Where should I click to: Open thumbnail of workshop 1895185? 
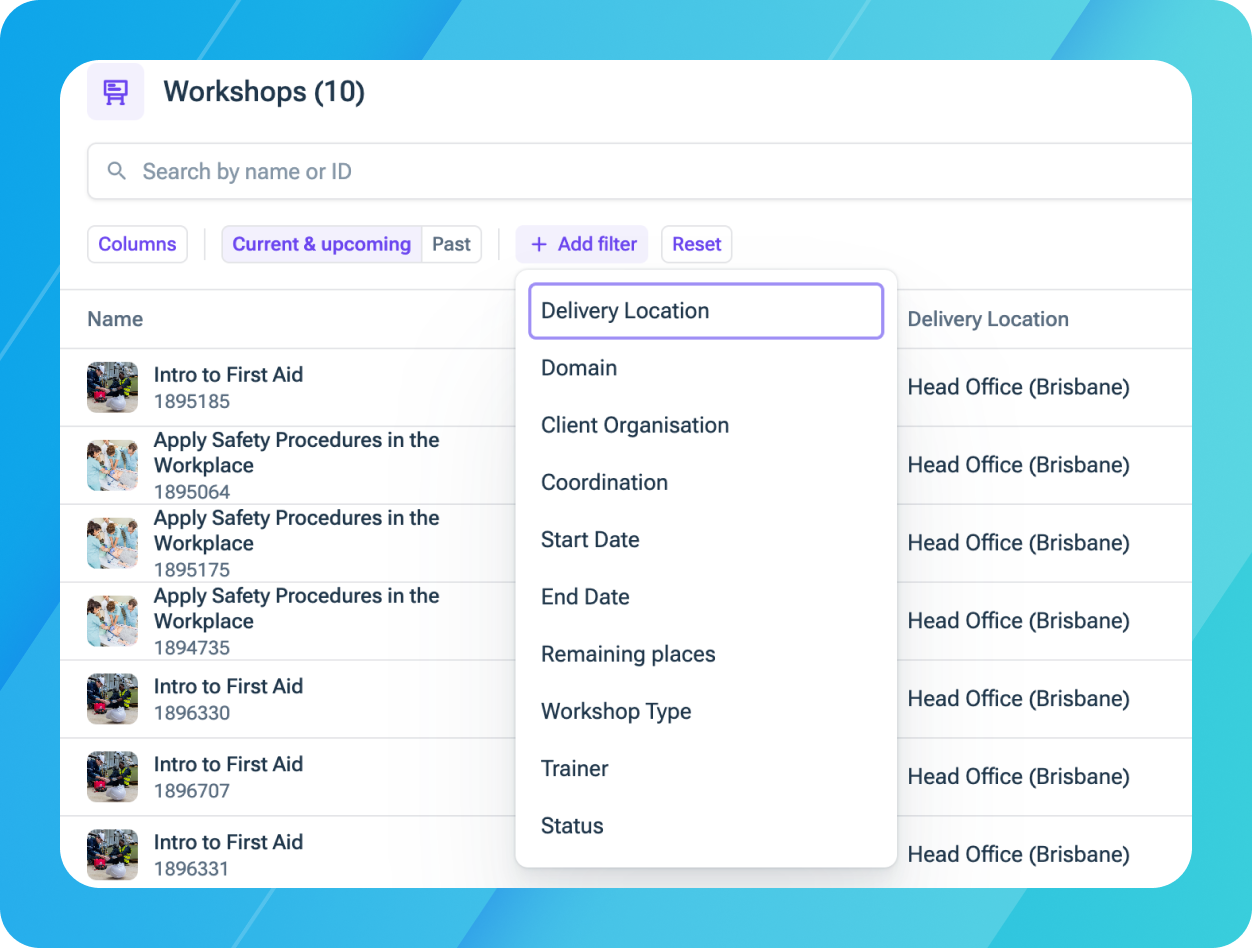112,388
